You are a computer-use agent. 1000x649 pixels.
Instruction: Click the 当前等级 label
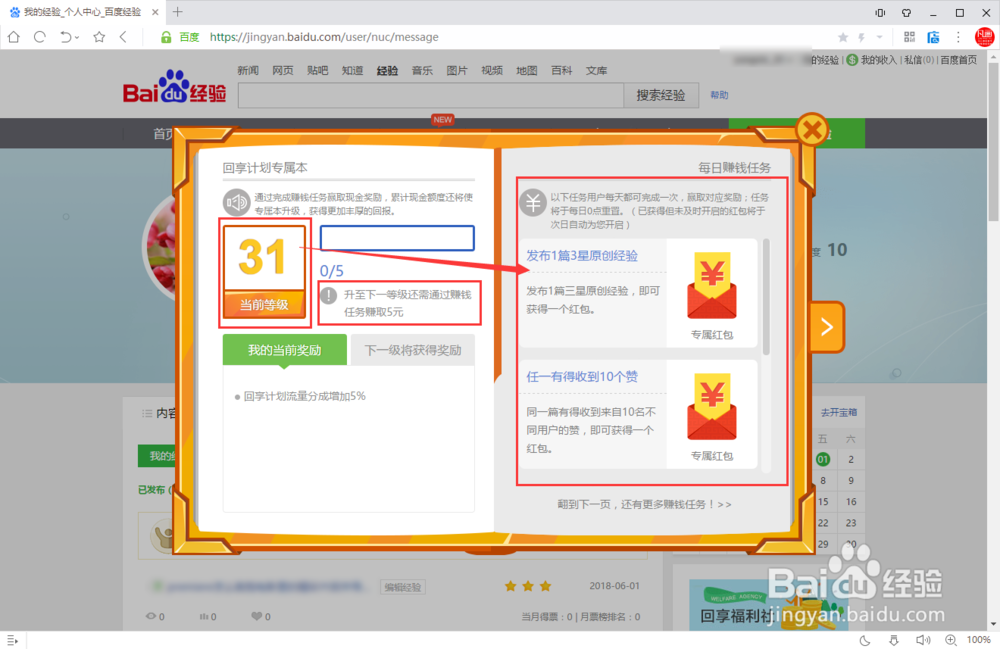click(264, 305)
